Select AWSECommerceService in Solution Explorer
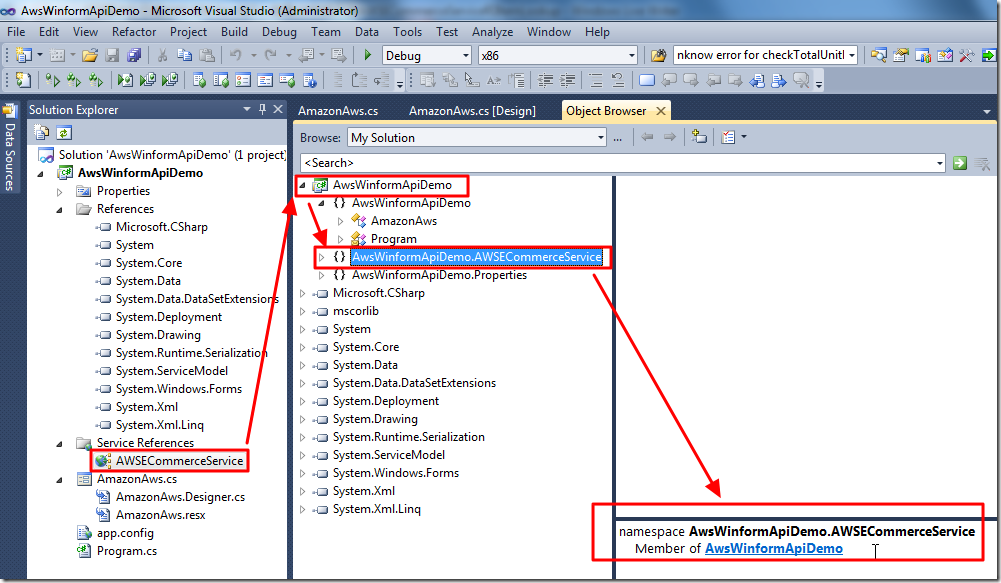Image resolution: width=1001 pixels, height=583 pixels. [x=179, y=461]
